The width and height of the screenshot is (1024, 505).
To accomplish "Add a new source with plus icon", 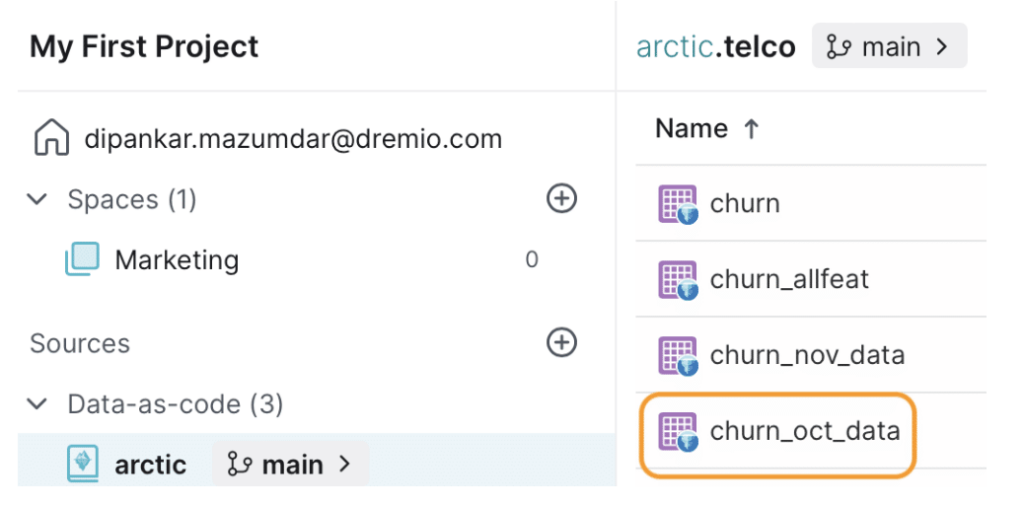I will [x=562, y=342].
